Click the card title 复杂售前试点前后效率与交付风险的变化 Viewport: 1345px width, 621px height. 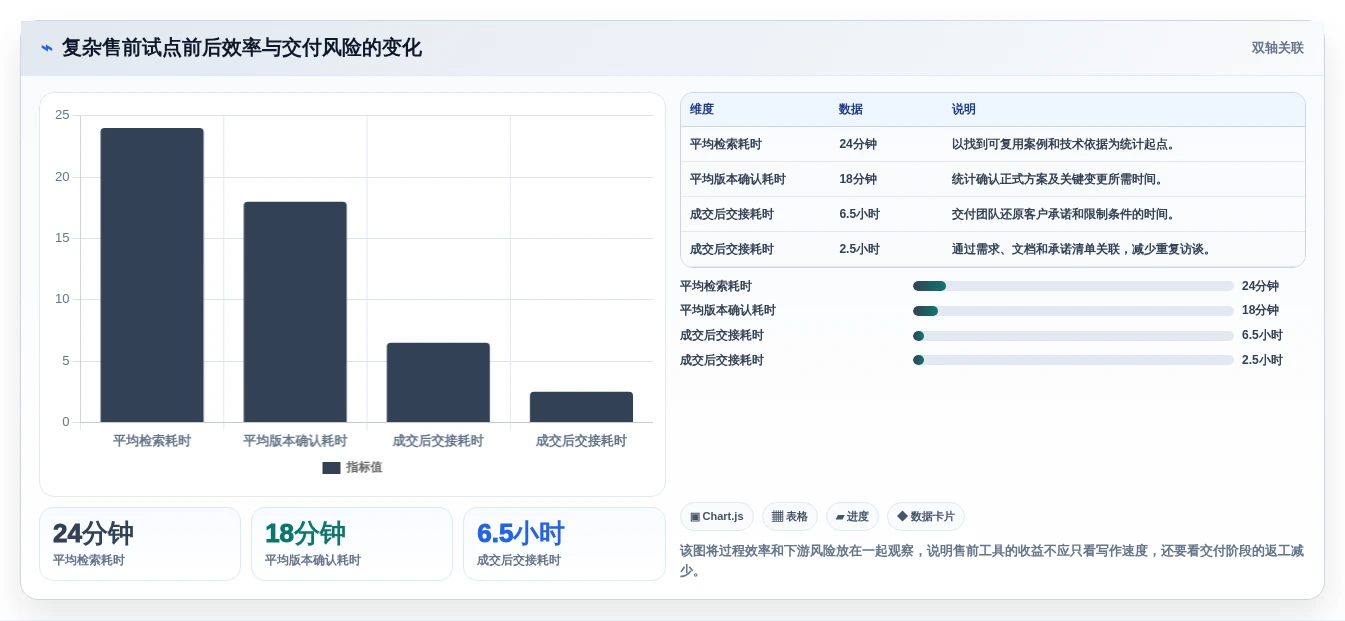[x=242, y=48]
